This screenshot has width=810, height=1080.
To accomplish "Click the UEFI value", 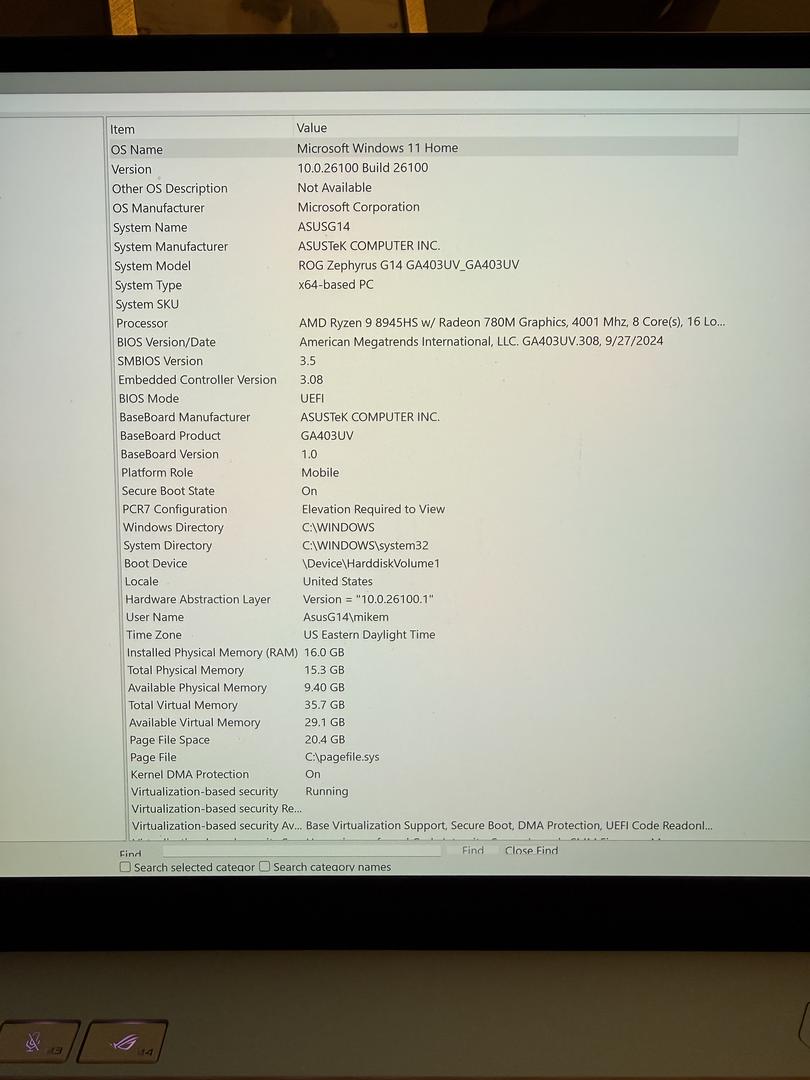I will [x=312, y=398].
